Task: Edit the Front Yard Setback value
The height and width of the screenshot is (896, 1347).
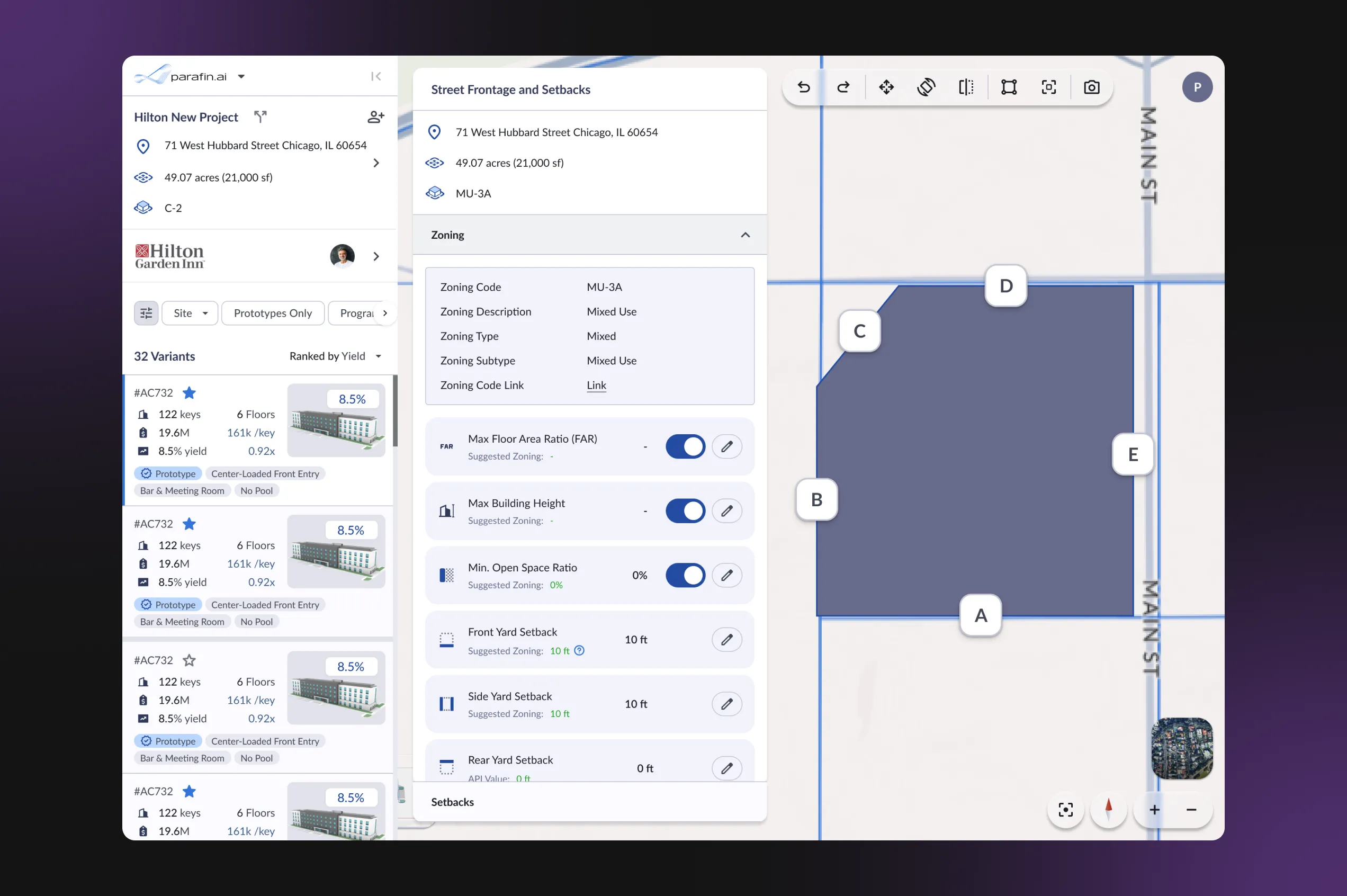Action: [x=726, y=639]
